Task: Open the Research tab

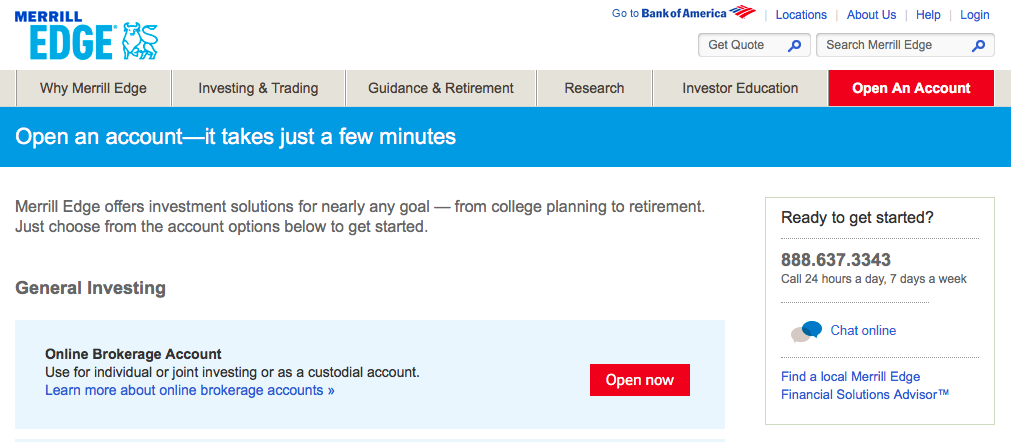Action: coord(594,88)
